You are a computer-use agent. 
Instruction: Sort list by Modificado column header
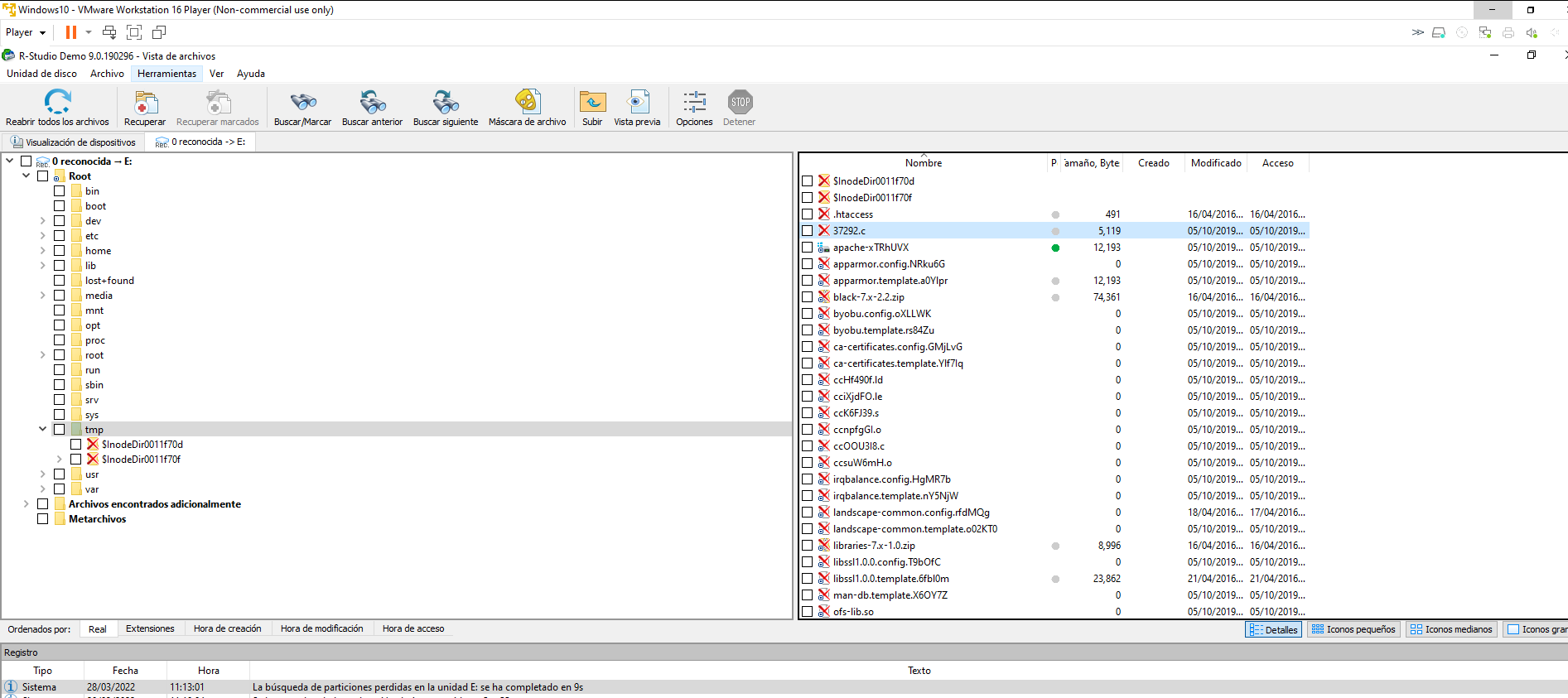[x=1215, y=163]
